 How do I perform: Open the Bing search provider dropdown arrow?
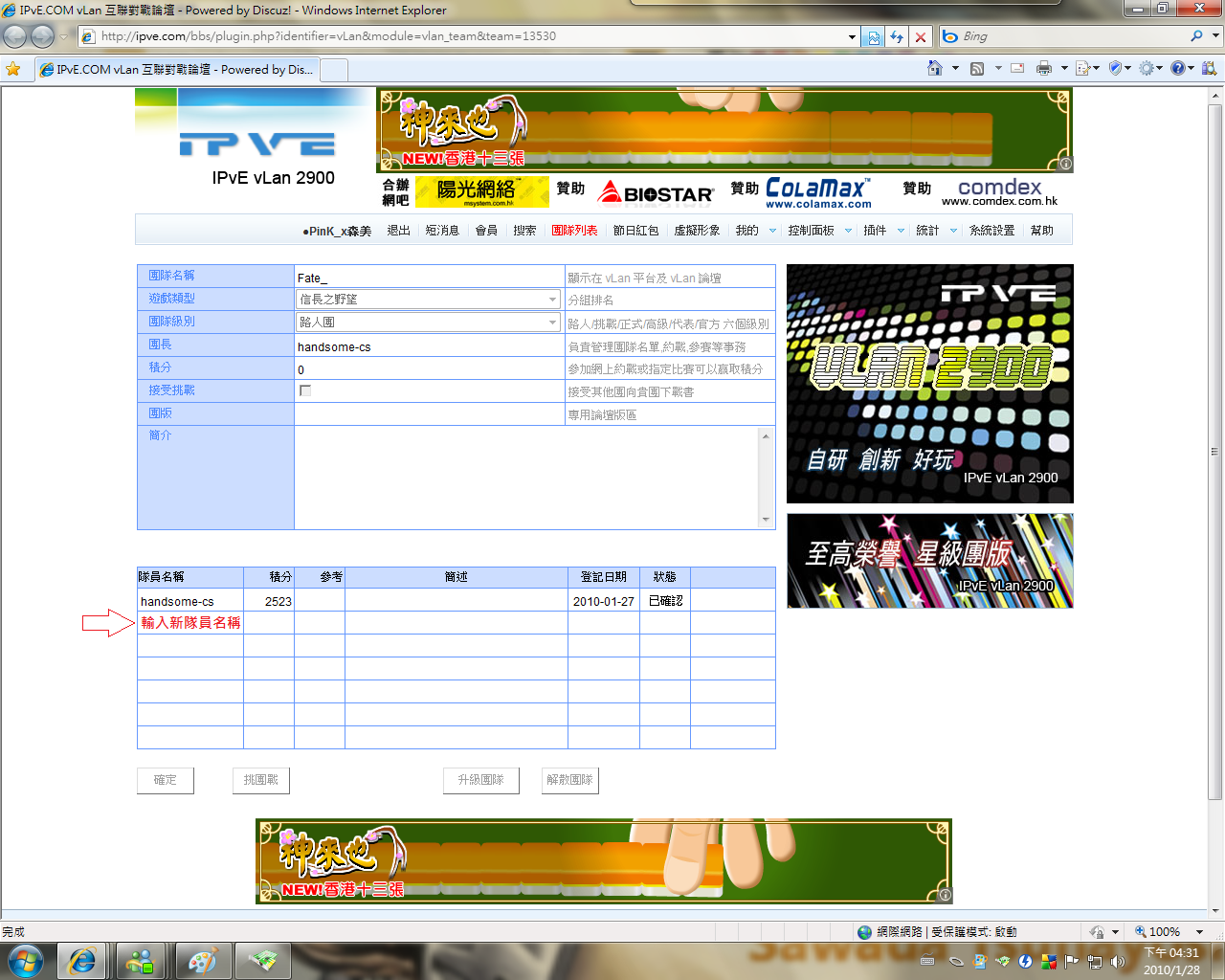point(1216,36)
